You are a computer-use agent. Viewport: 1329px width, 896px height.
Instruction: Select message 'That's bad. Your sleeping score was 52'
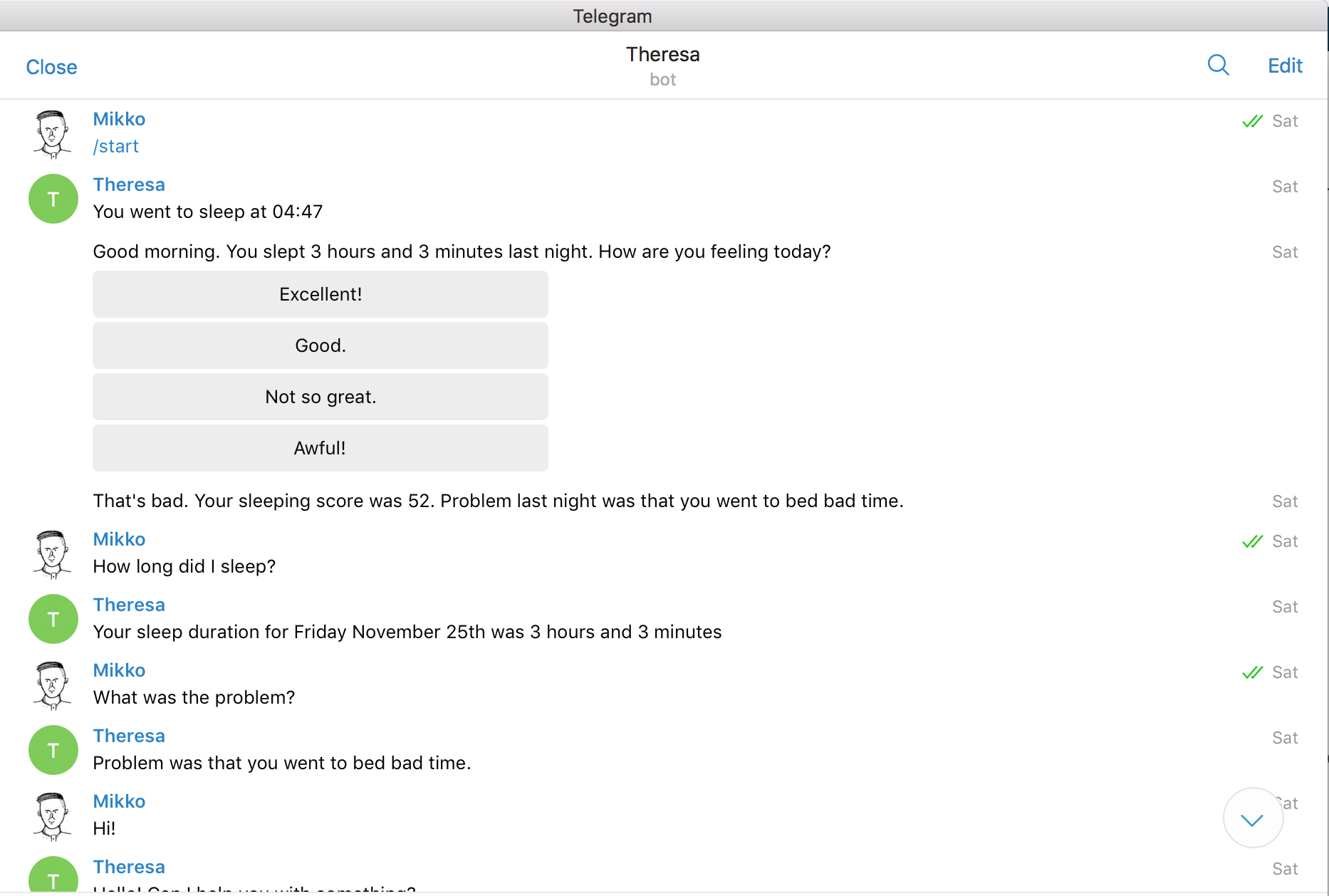click(499, 501)
